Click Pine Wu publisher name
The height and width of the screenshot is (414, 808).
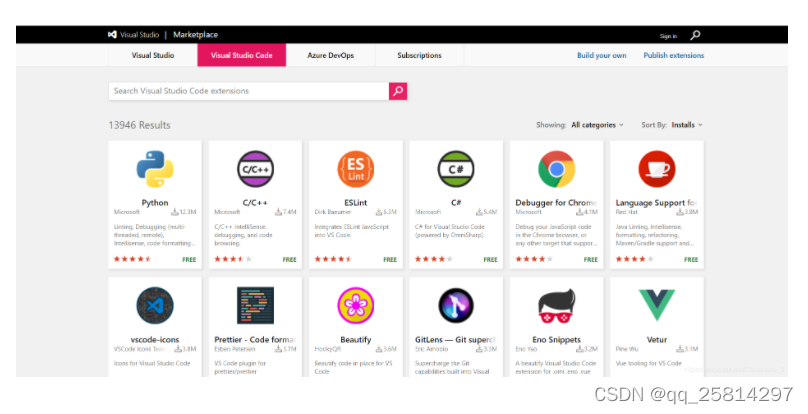point(627,349)
